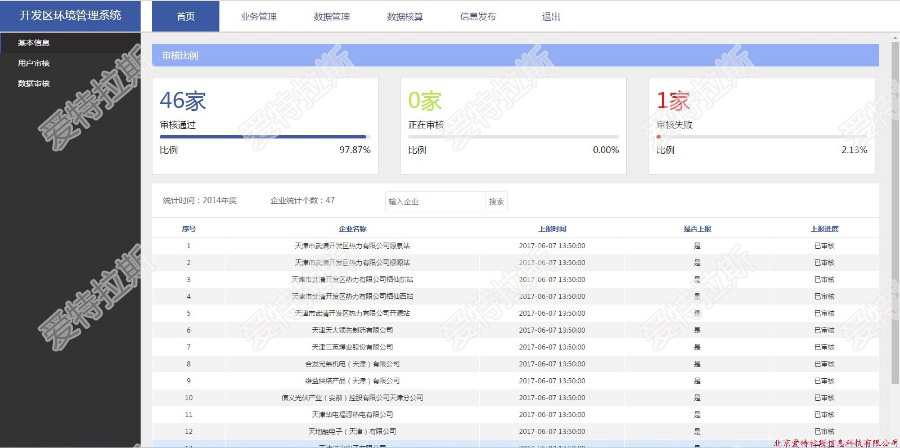
Task: Click the 输入企业 search input field
Action: tap(435, 201)
